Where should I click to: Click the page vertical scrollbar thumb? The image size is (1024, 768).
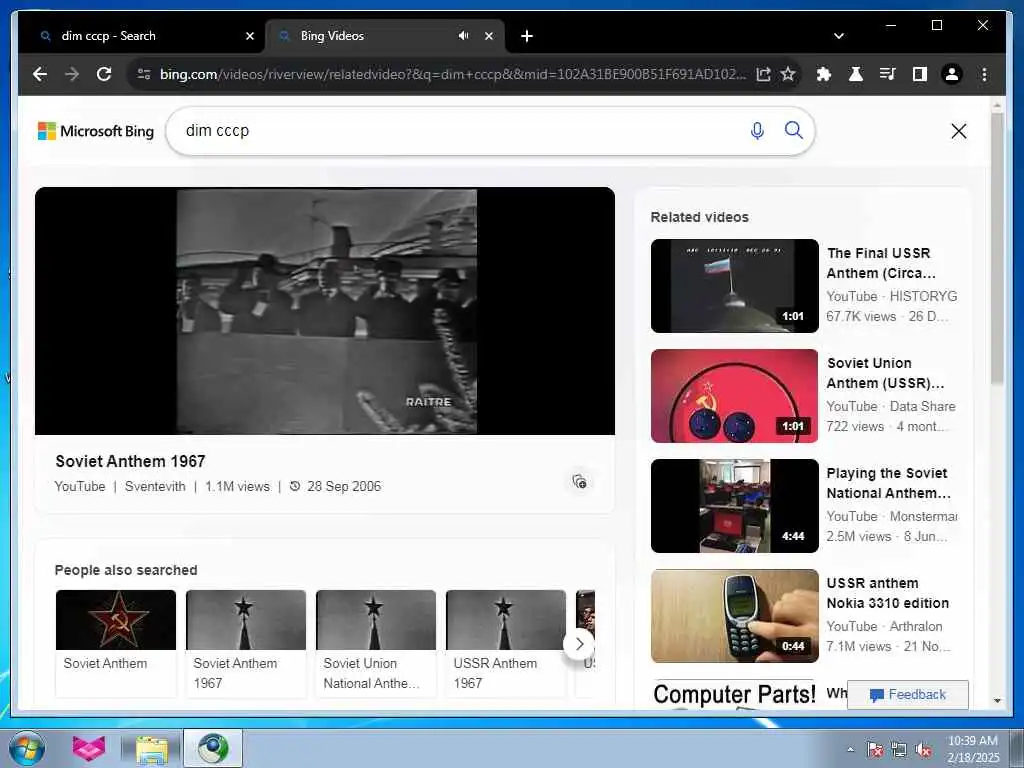tap(997, 248)
